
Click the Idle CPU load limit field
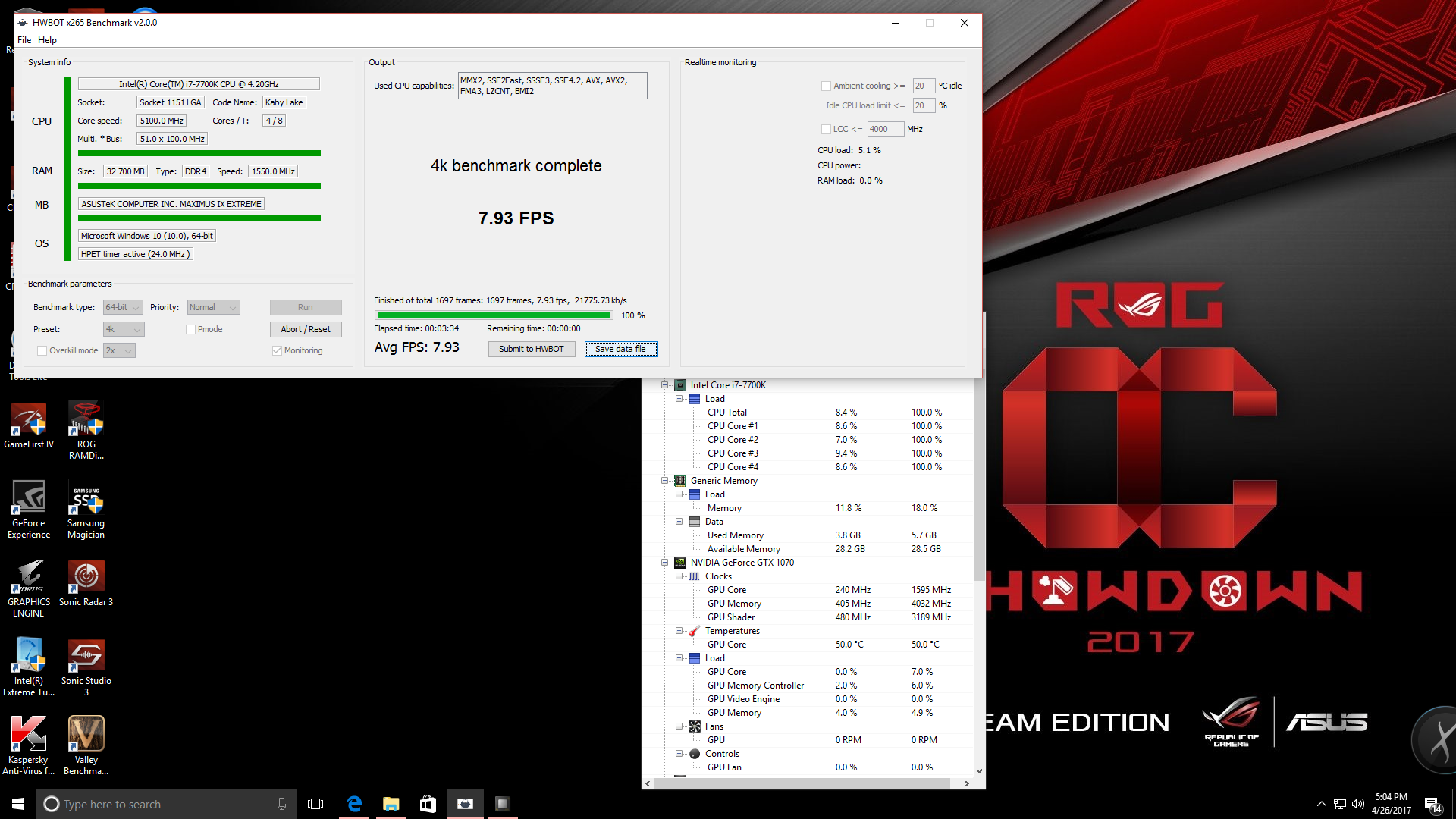[x=924, y=105]
